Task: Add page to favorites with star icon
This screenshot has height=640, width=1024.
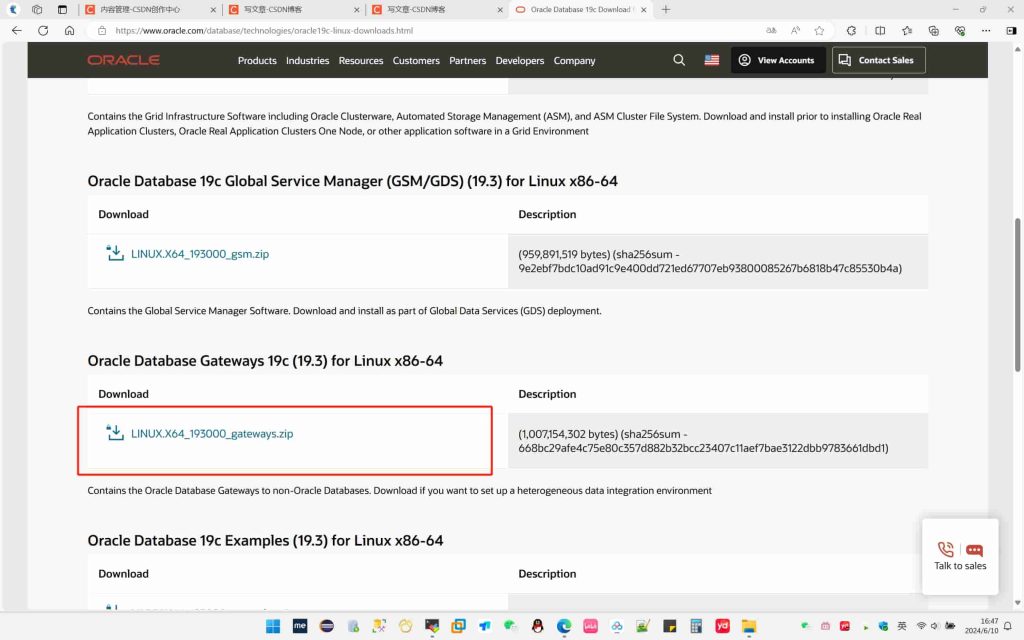Action: click(819, 31)
